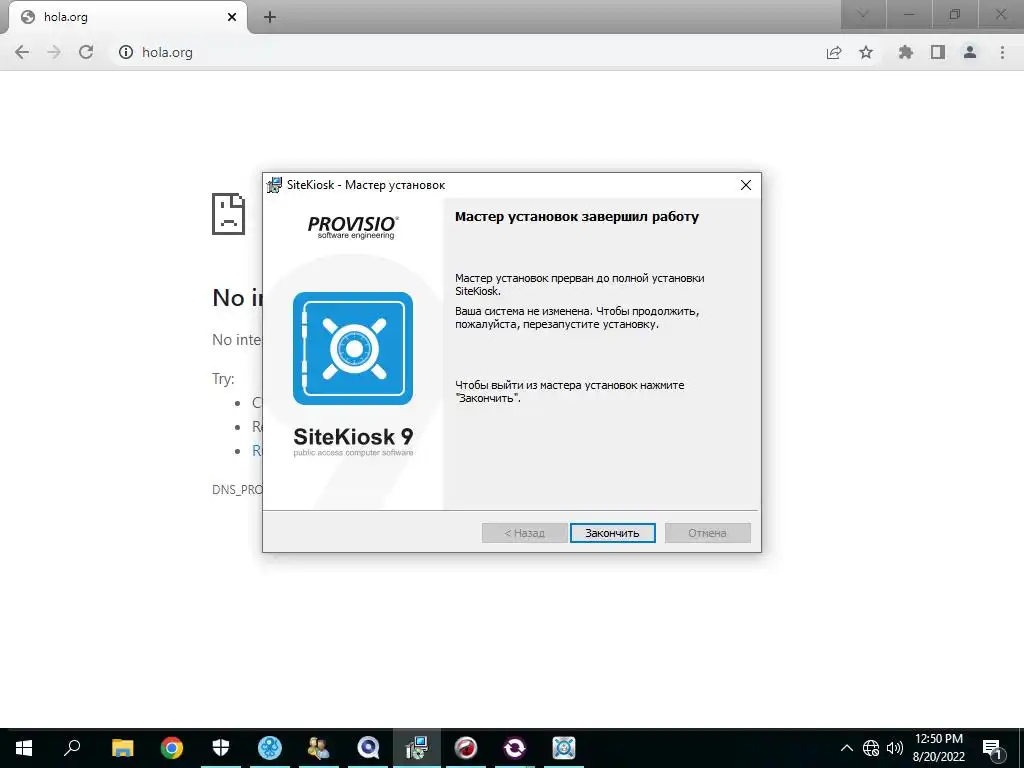Screen dimensions: 1024x768
Task: Open Chrome three-dot menu
Action: pyautogui.click(x=1002, y=52)
